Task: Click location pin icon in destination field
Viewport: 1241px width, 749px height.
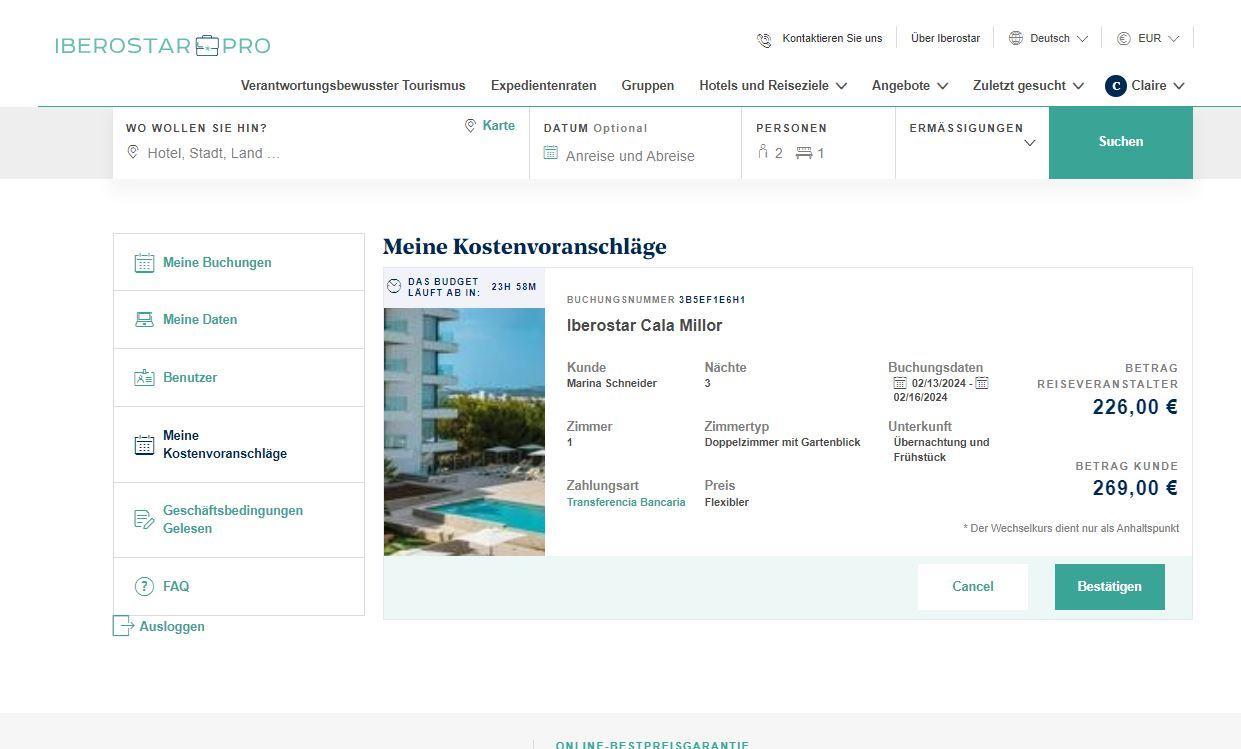Action: [x=133, y=152]
